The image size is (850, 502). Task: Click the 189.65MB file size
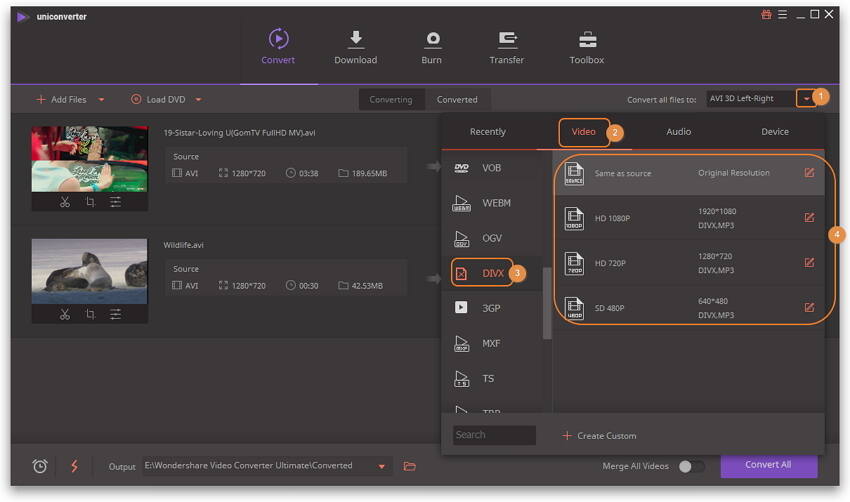(x=369, y=173)
